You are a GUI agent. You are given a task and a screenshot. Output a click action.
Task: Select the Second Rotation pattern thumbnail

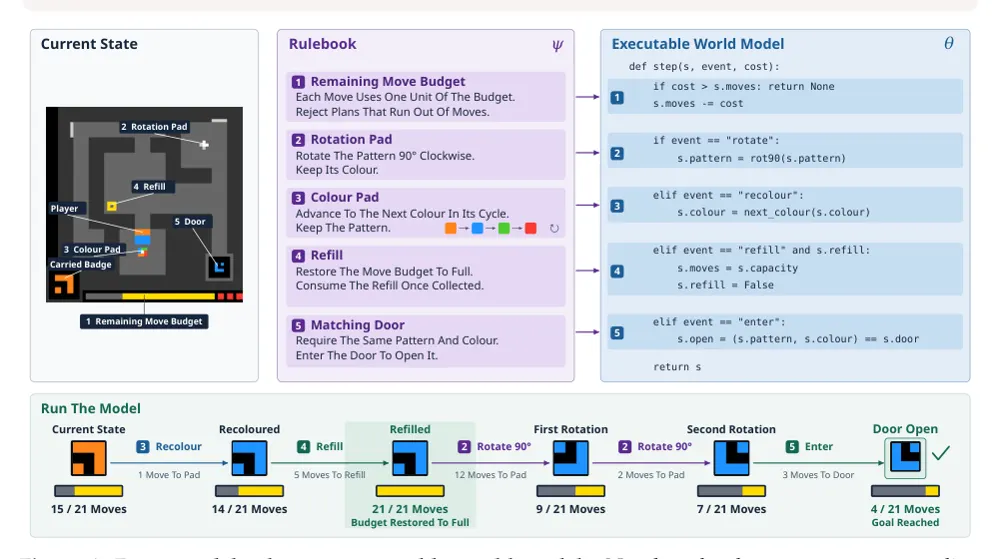pos(732,458)
